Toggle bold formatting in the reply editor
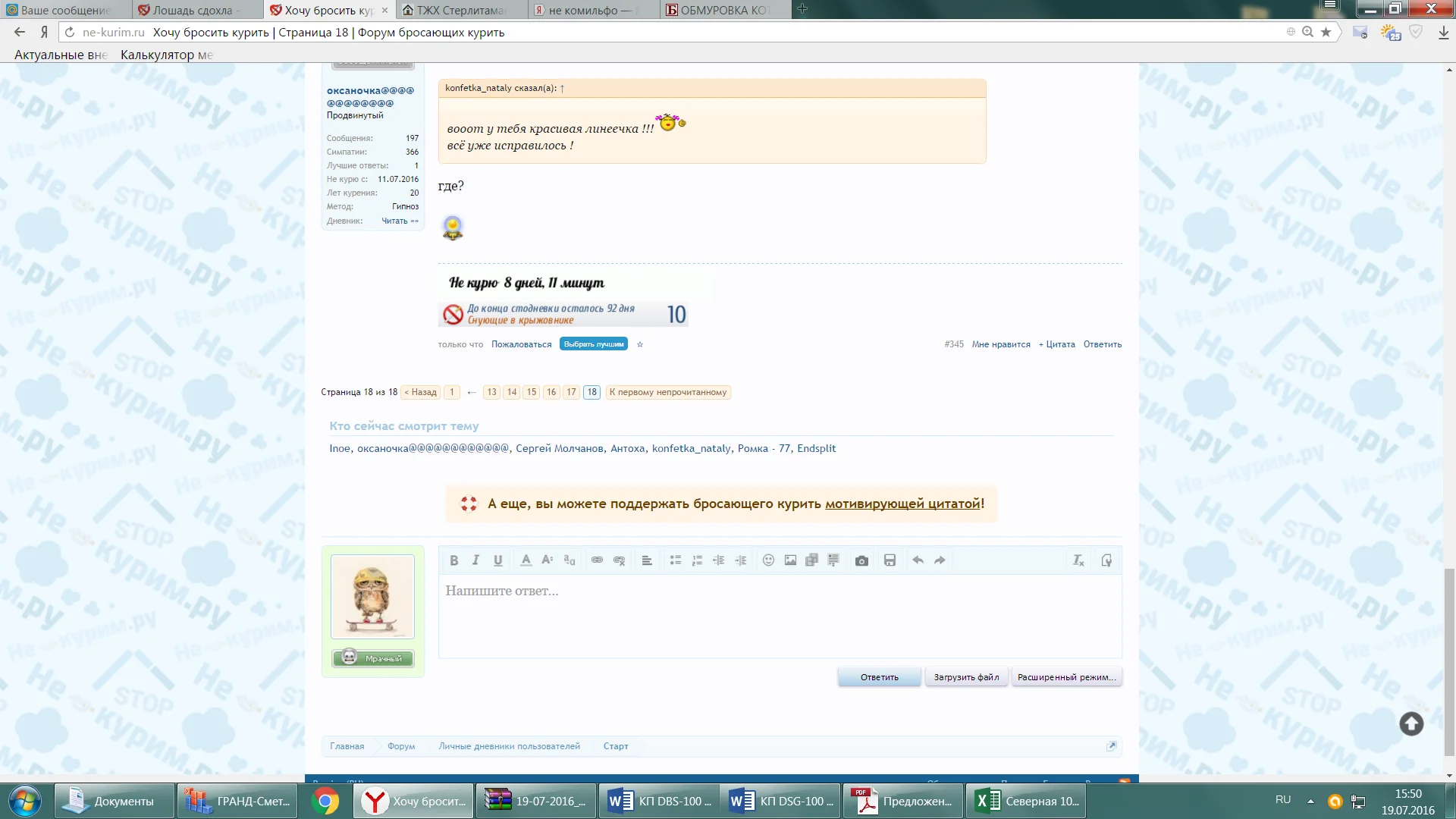This screenshot has width=1456, height=819. [x=453, y=560]
